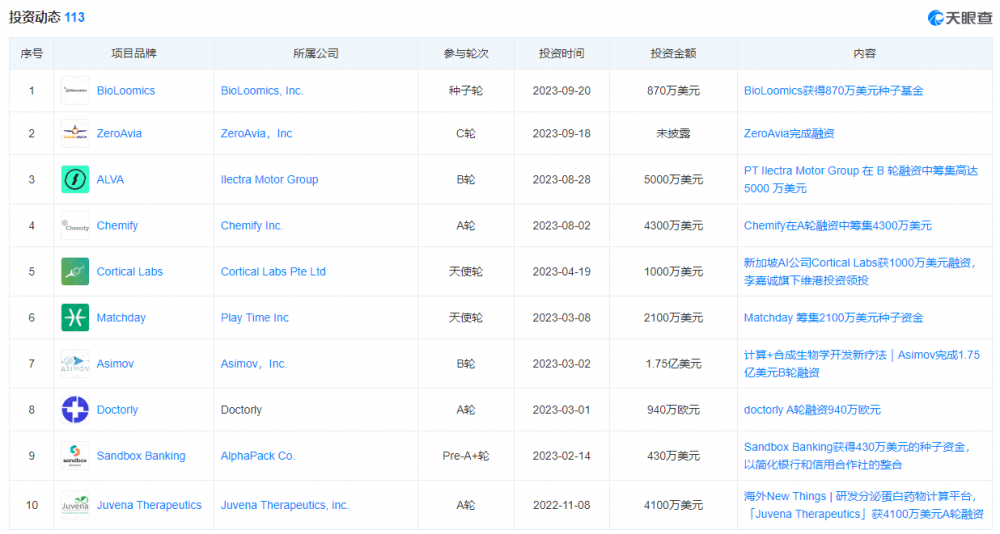This screenshot has height=534, width=1000.
Task: Click the Cortical Labs logo icon
Action: click(75, 271)
